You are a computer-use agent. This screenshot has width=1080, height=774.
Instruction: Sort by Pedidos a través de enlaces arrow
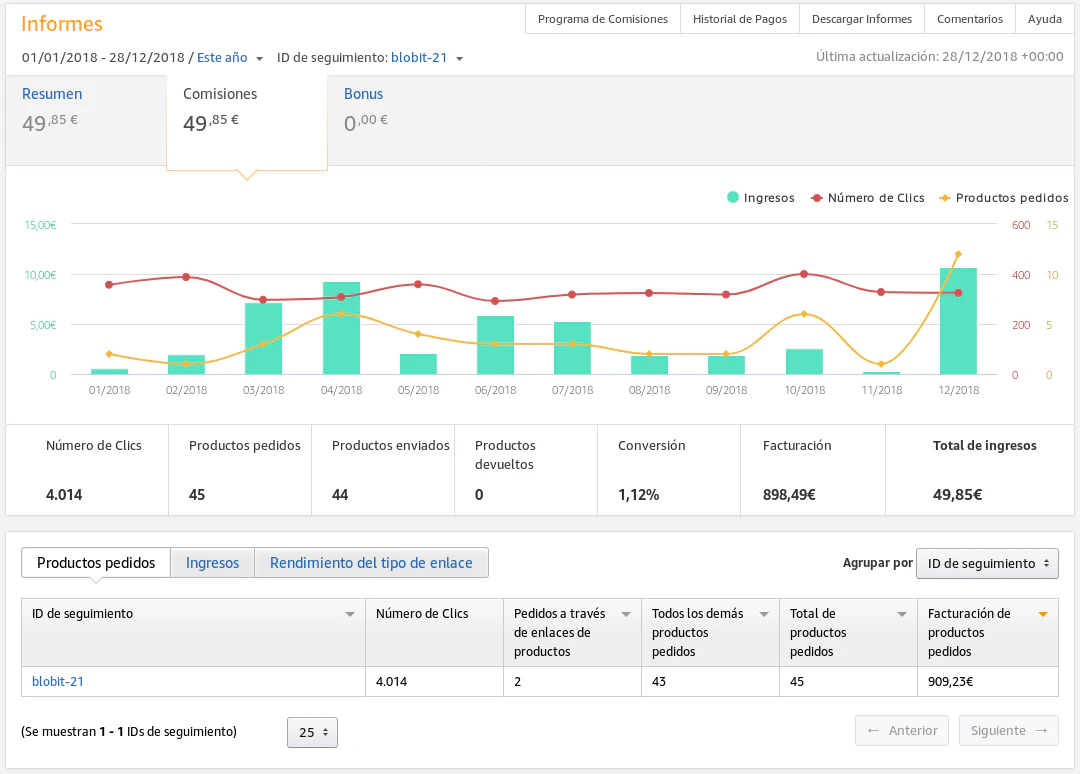pos(626,614)
